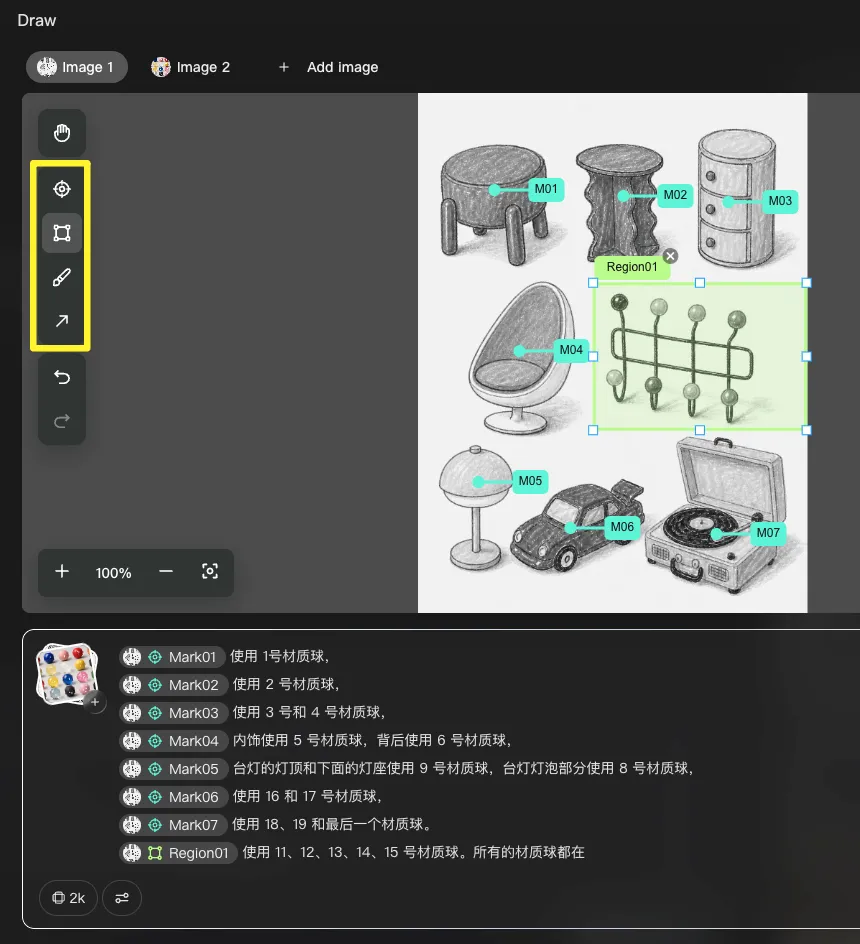Click the undo icon
Image resolution: width=860 pixels, height=944 pixels.
62,377
